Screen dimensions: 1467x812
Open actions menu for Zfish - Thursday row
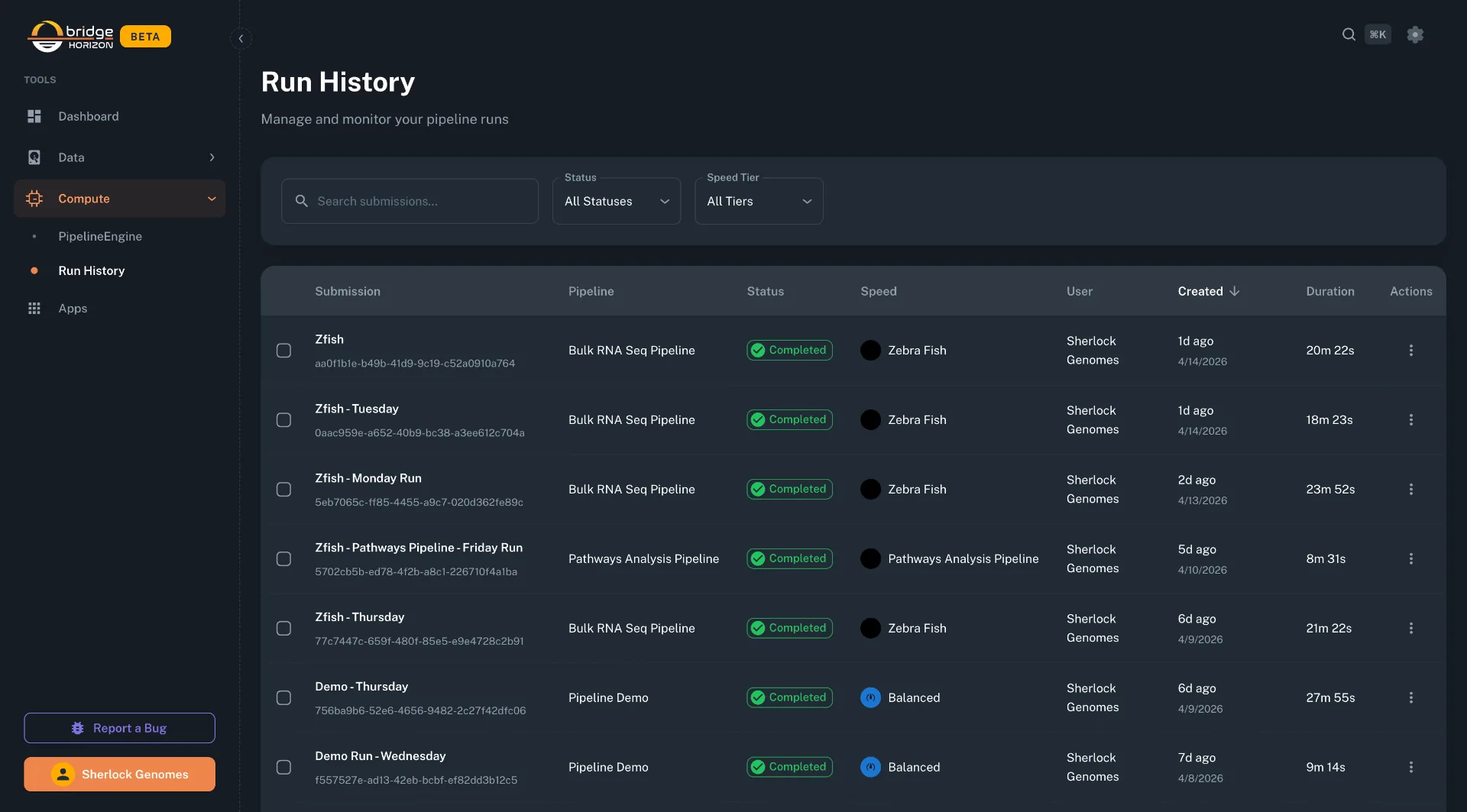point(1410,628)
